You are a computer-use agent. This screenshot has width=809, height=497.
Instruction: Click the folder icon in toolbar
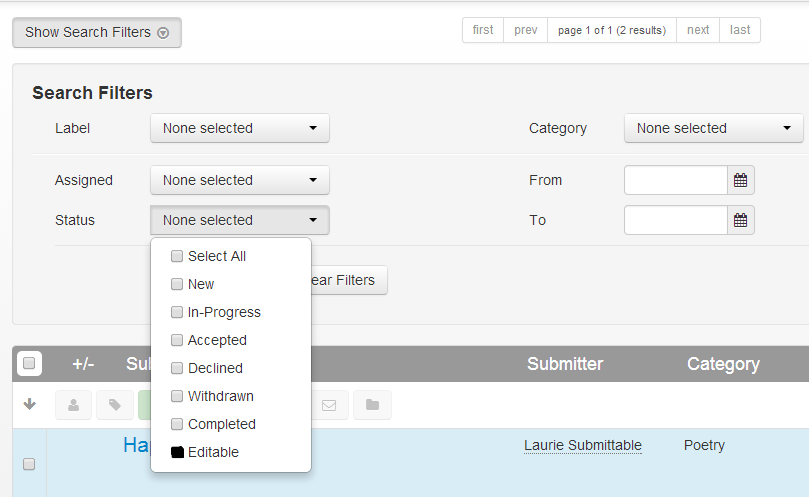[372, 405]
